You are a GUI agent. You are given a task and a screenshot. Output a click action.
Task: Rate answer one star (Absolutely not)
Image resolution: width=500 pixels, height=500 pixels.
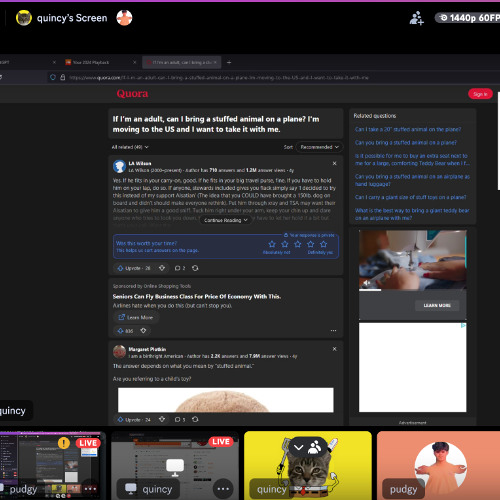point(272,244)
